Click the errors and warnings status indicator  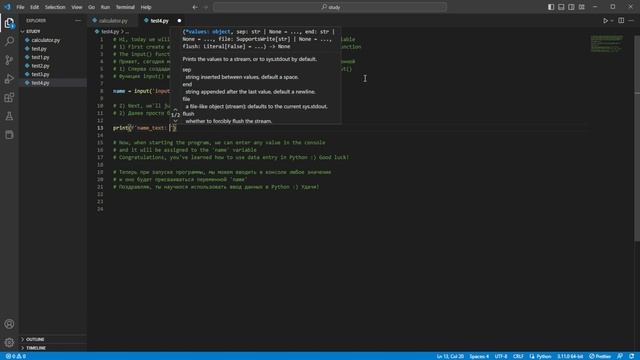(16, 356)
